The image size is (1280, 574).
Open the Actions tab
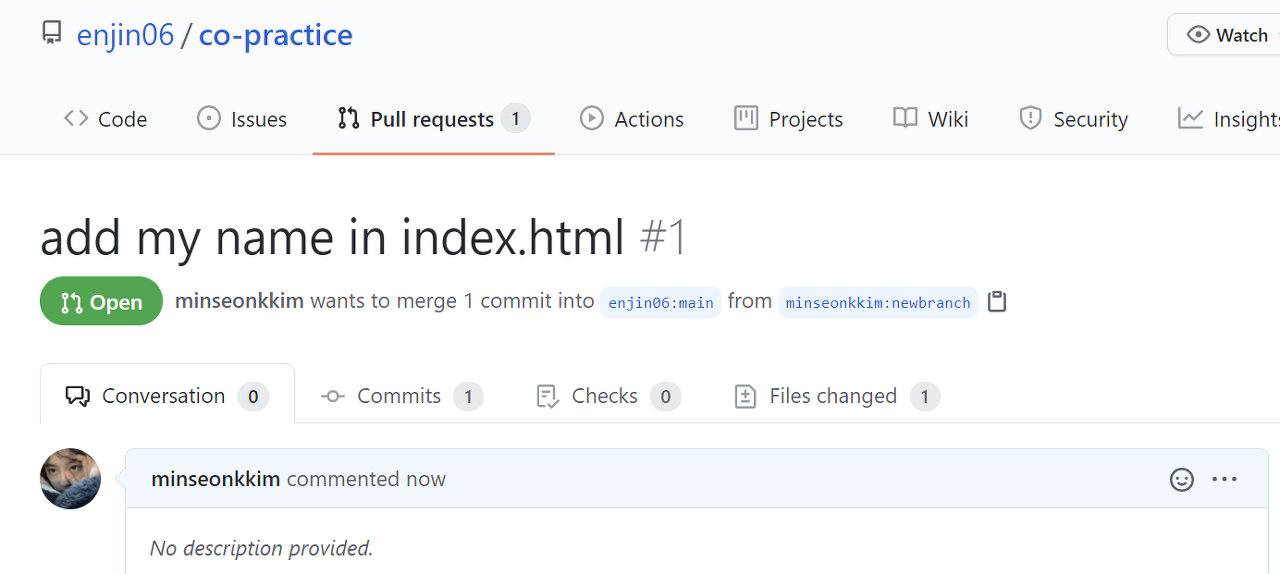[x=632, y=119]
